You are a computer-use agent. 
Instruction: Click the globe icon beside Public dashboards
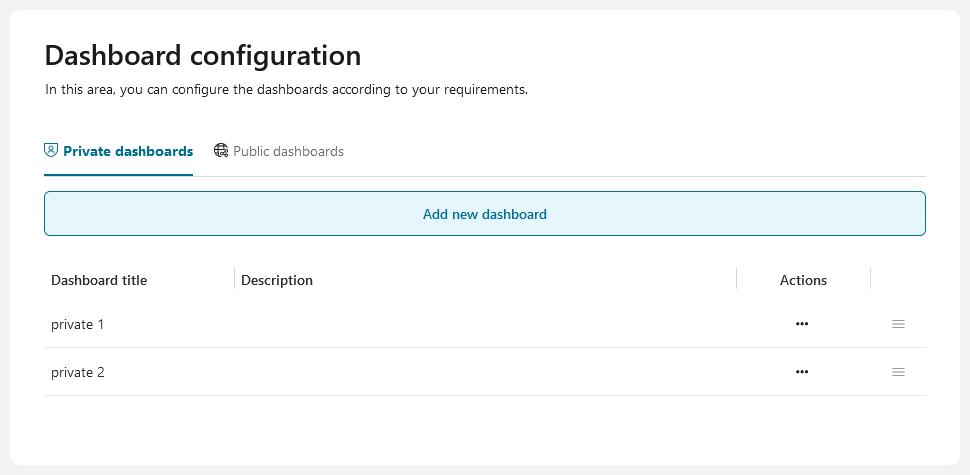(221, 151)
